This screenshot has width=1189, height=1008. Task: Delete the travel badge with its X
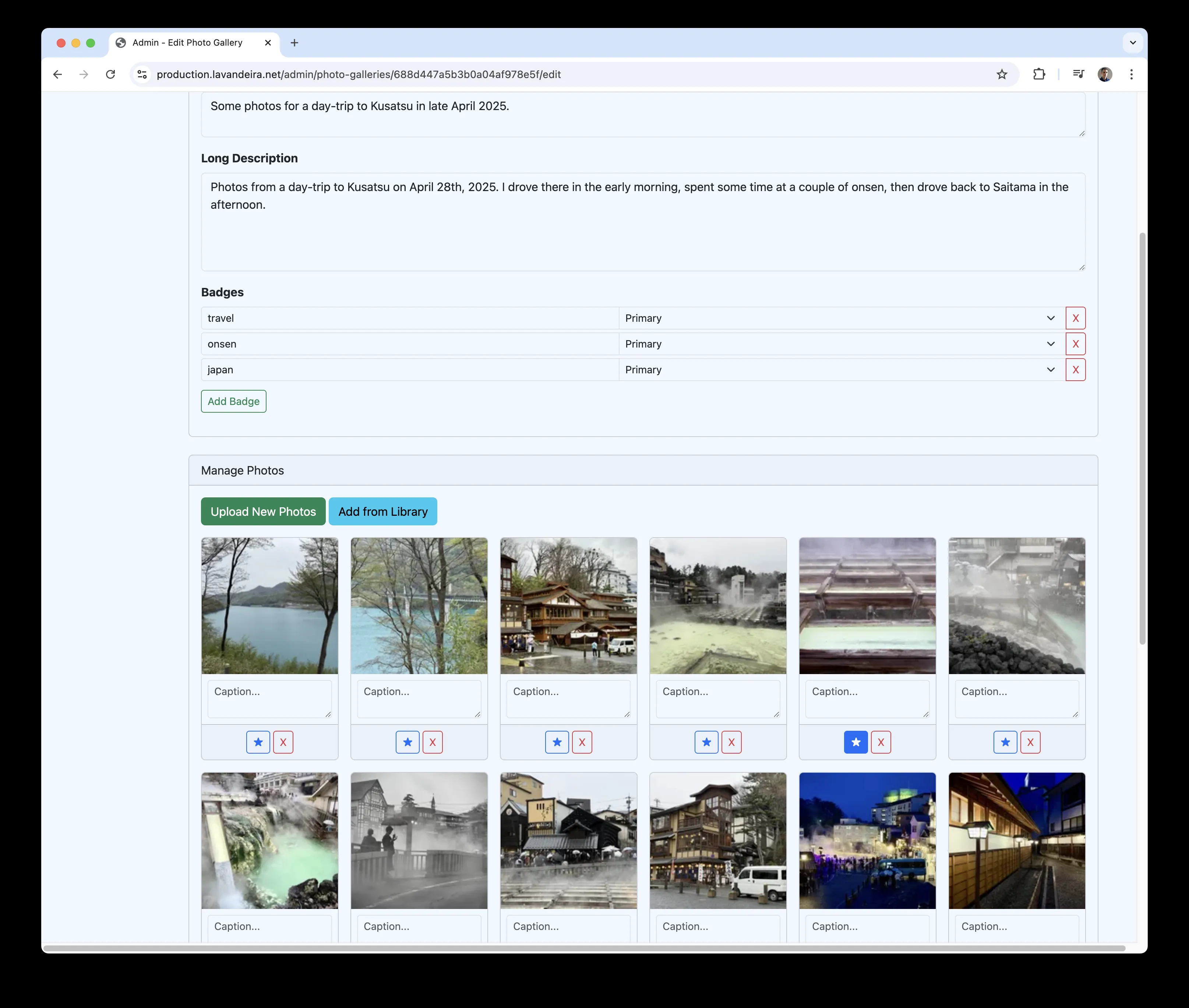click(x=1075, y=318)
